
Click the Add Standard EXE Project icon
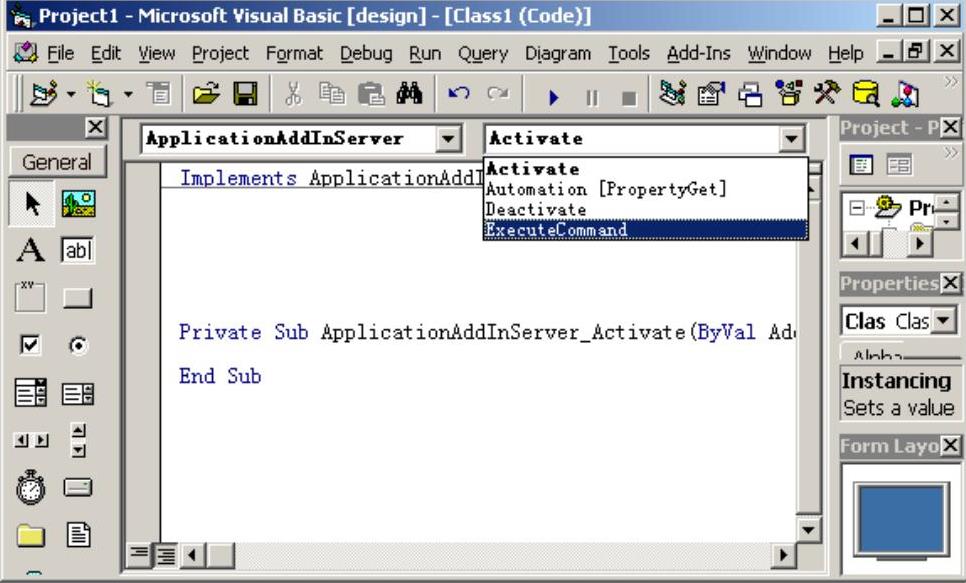[x=44, y=94]
